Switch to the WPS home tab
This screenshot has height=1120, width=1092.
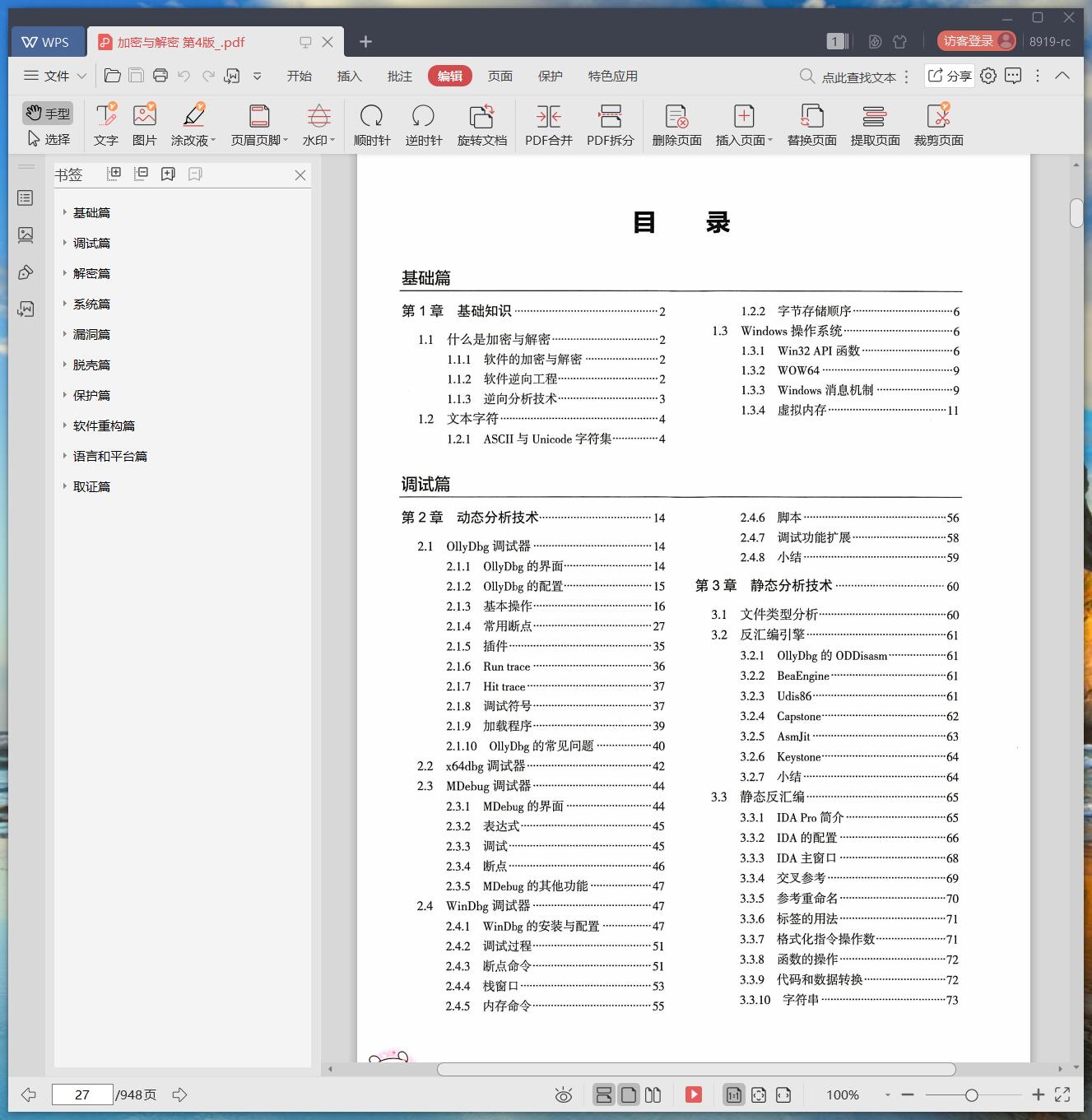click(47, 42)
